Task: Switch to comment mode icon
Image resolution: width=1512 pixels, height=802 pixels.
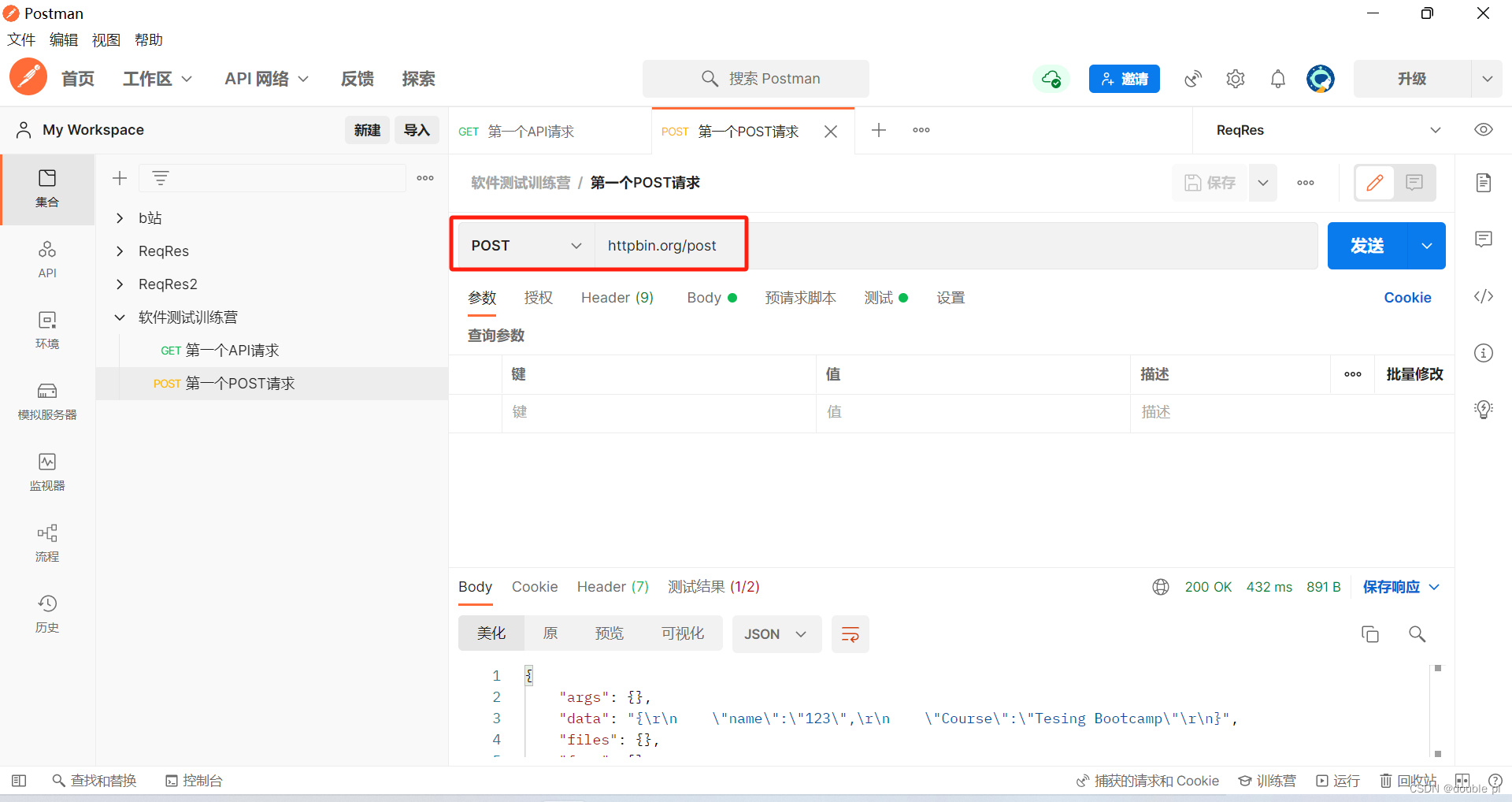Action: (1414, 183)
